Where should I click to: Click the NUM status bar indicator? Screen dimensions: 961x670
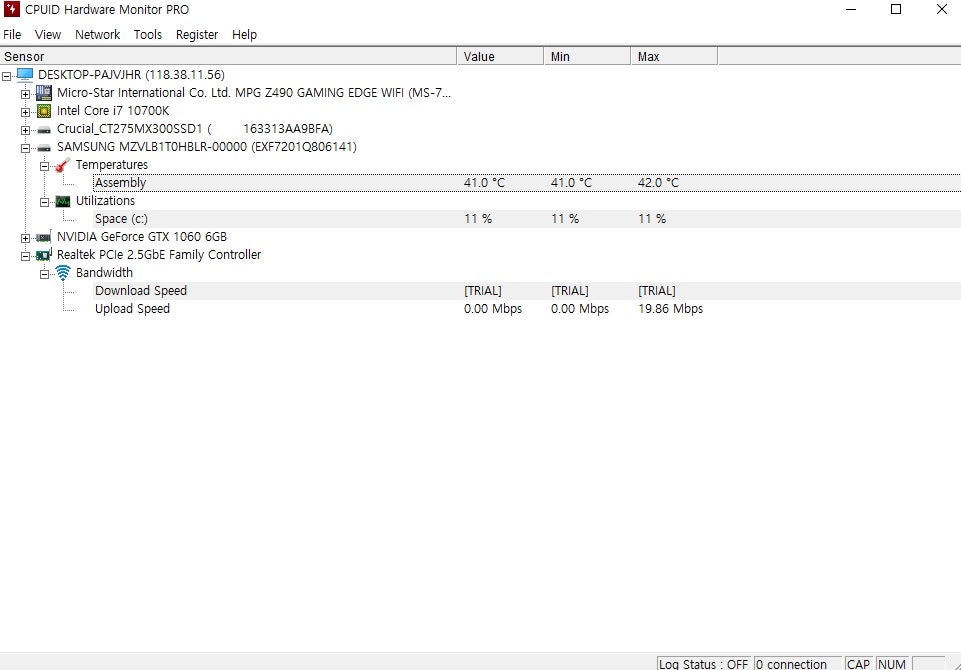[892, 664]
